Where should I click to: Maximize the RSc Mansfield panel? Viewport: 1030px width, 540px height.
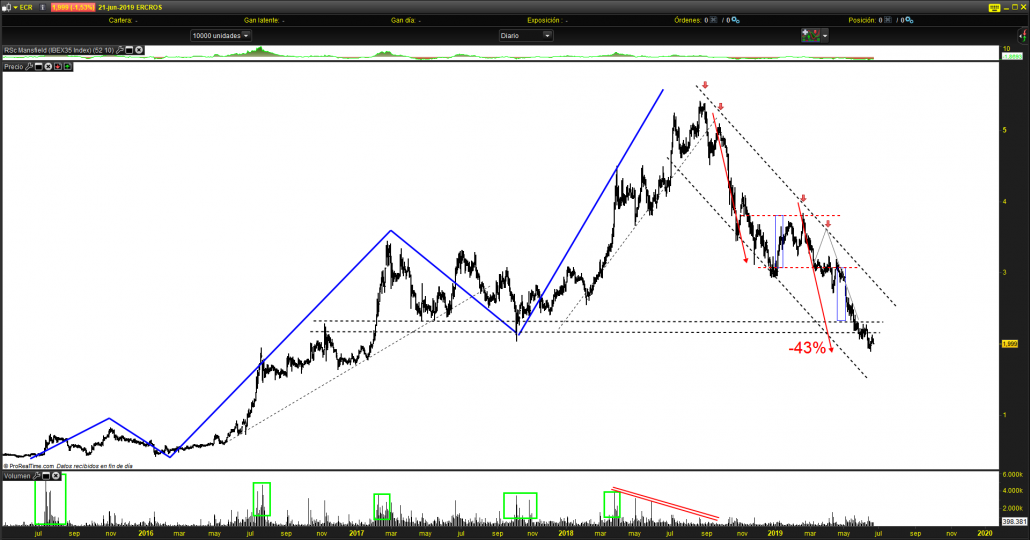click(129, 50)
